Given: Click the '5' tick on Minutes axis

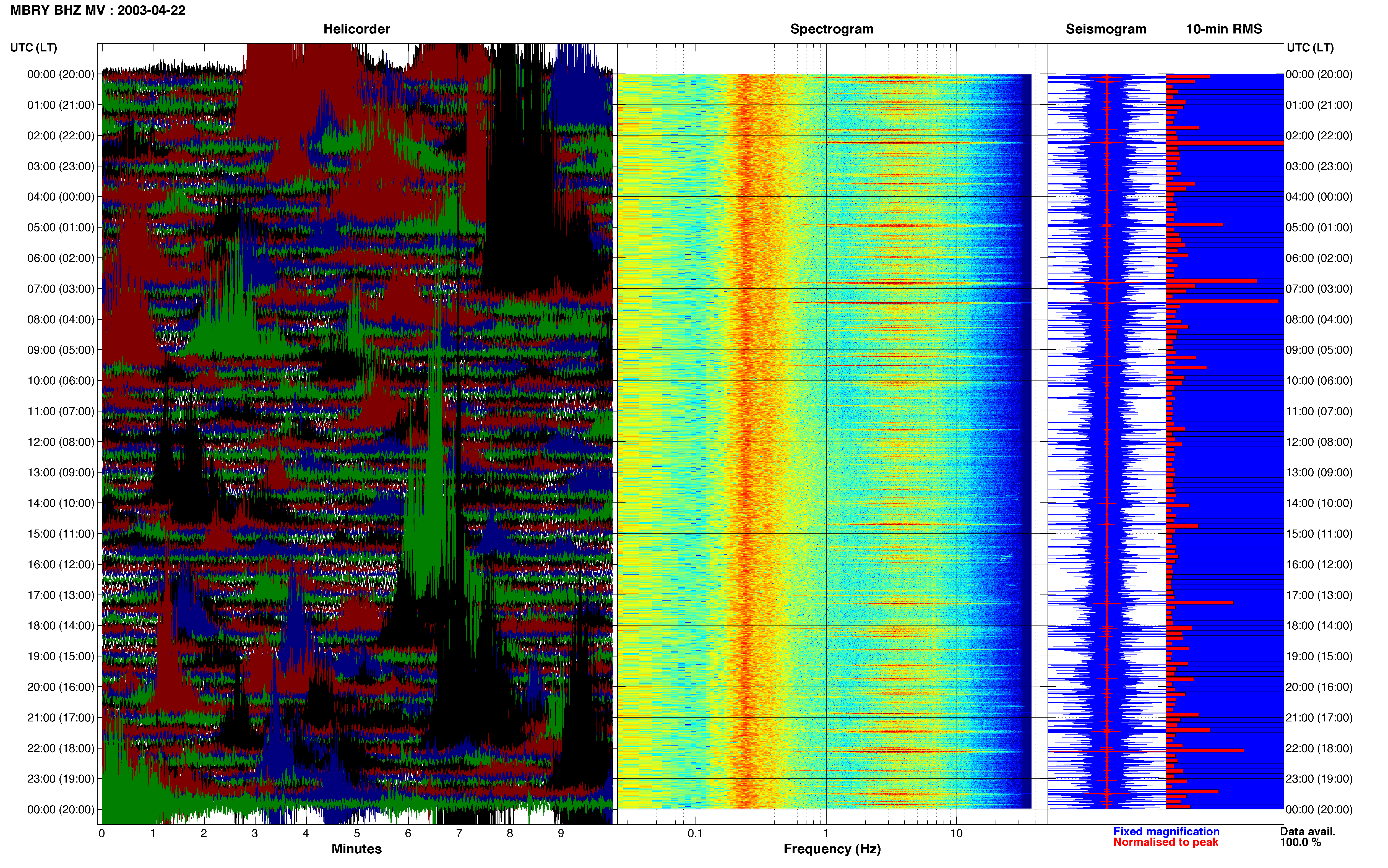Looking at the screenshot, I should click(356, 833).
